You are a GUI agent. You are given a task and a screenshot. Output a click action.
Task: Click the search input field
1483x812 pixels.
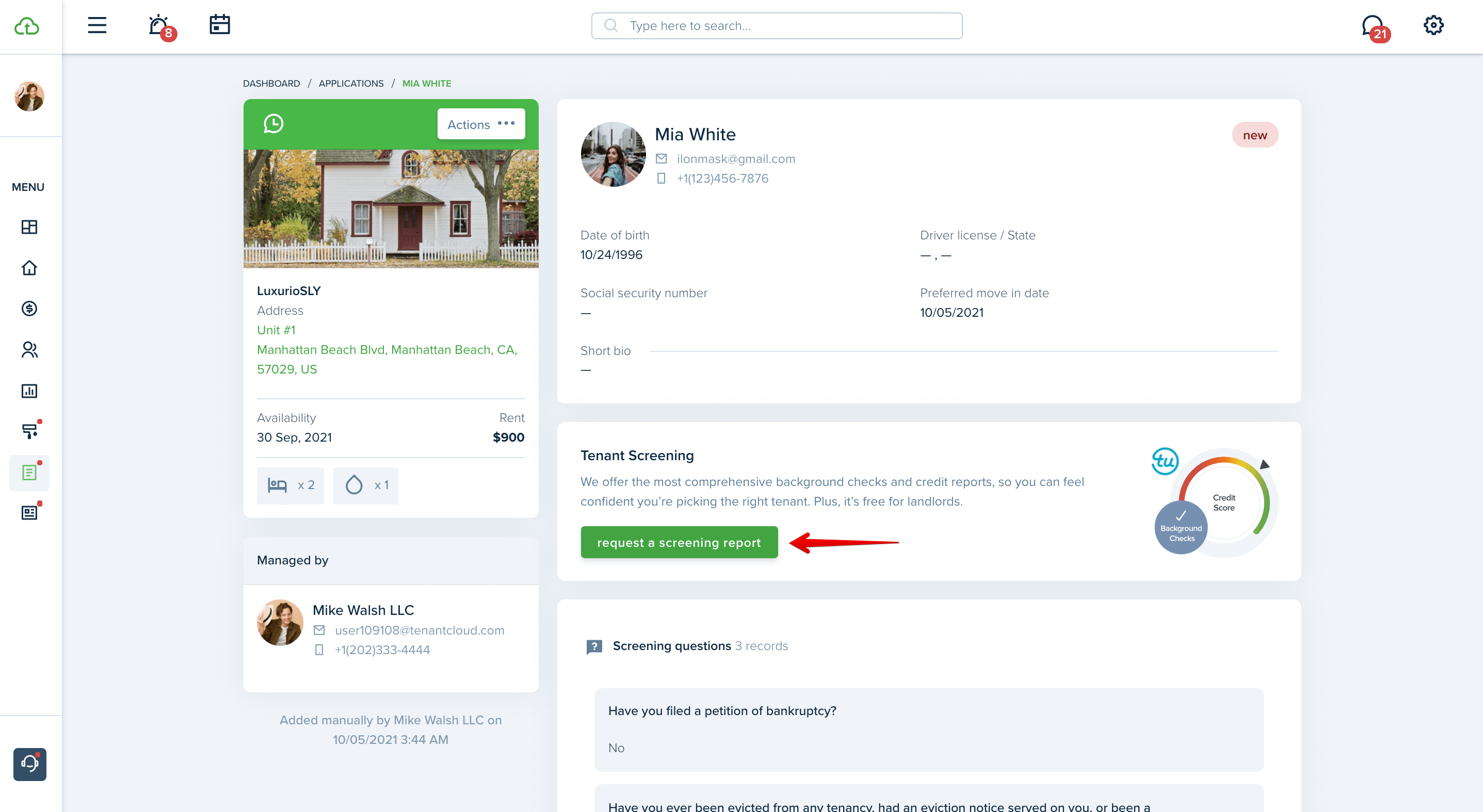[x=777, y=26]
